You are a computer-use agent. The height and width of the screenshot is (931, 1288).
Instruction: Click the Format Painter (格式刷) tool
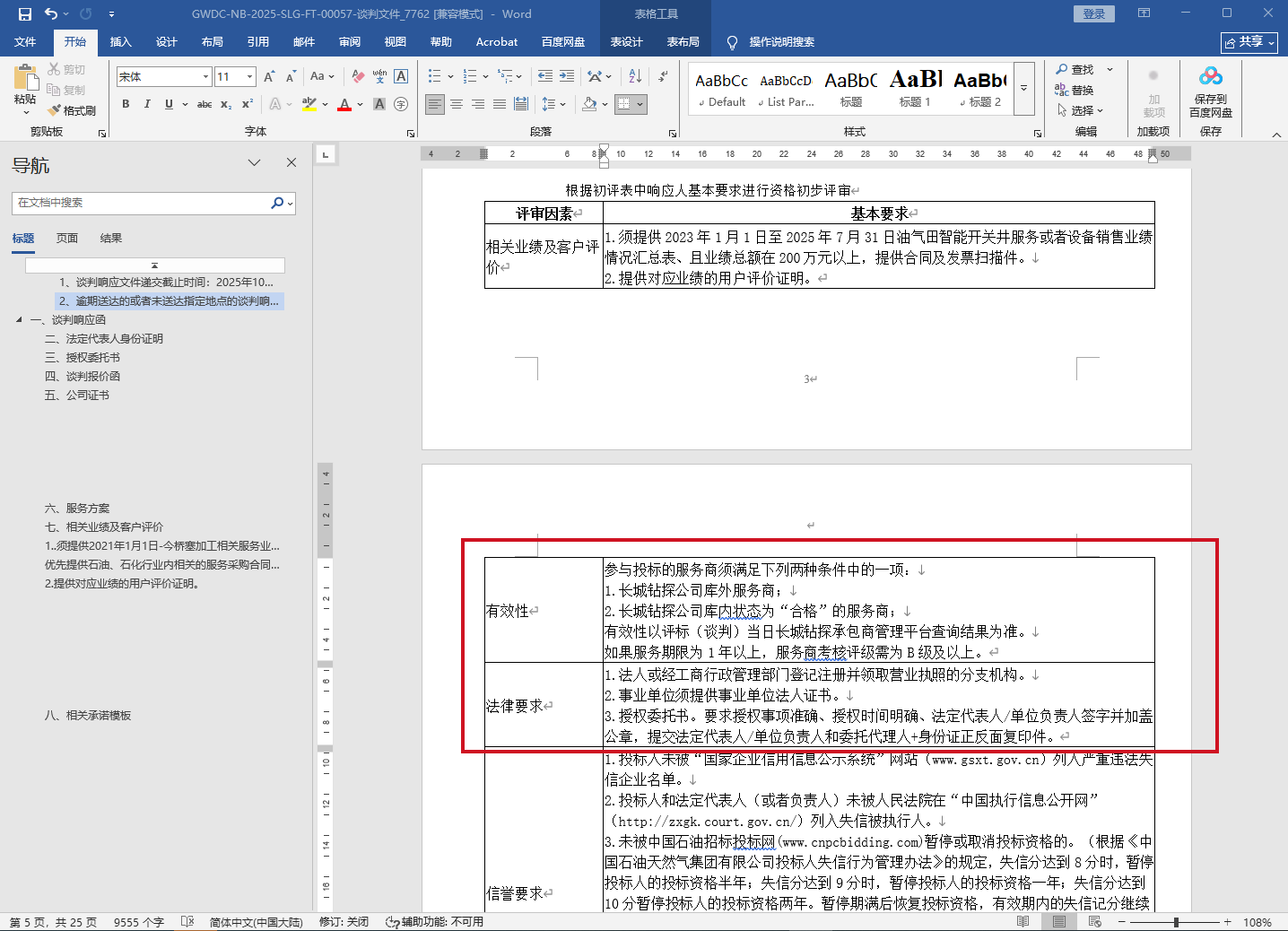coord(73,110)
